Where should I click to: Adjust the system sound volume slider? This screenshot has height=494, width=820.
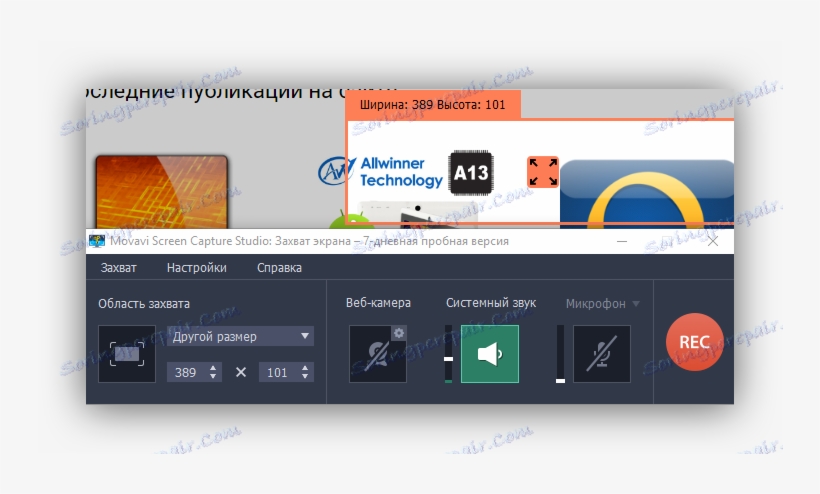click(448, 359)
